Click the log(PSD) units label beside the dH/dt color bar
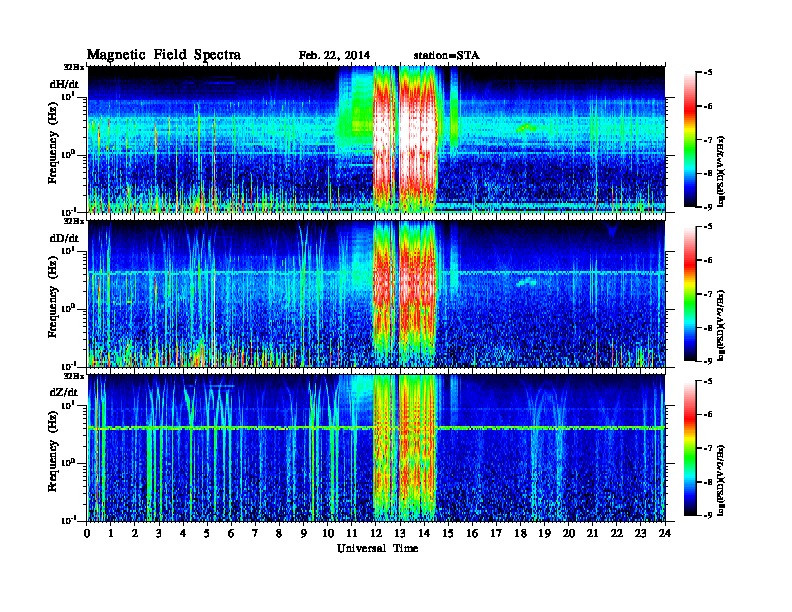Screen dimensions: 792x612 722,170
